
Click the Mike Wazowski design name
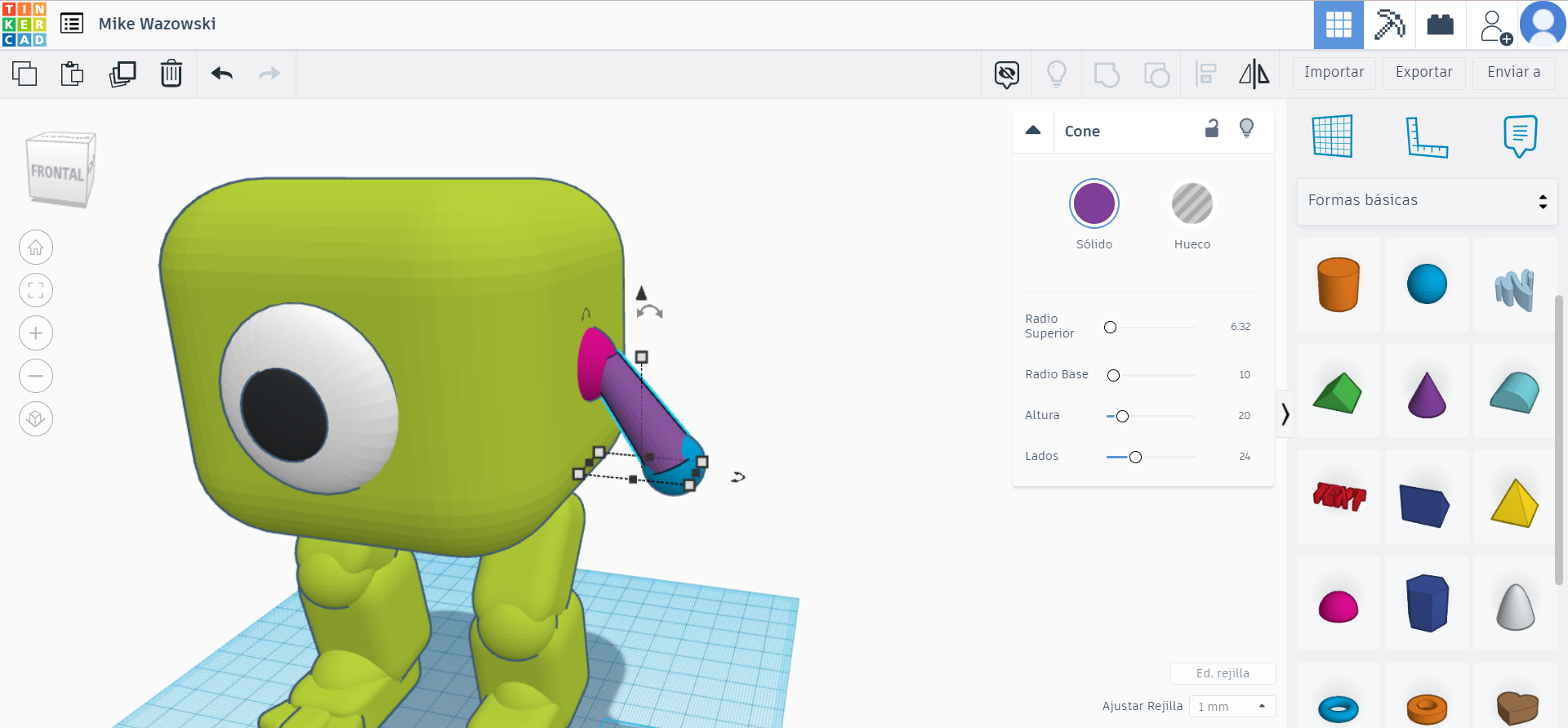158,24
